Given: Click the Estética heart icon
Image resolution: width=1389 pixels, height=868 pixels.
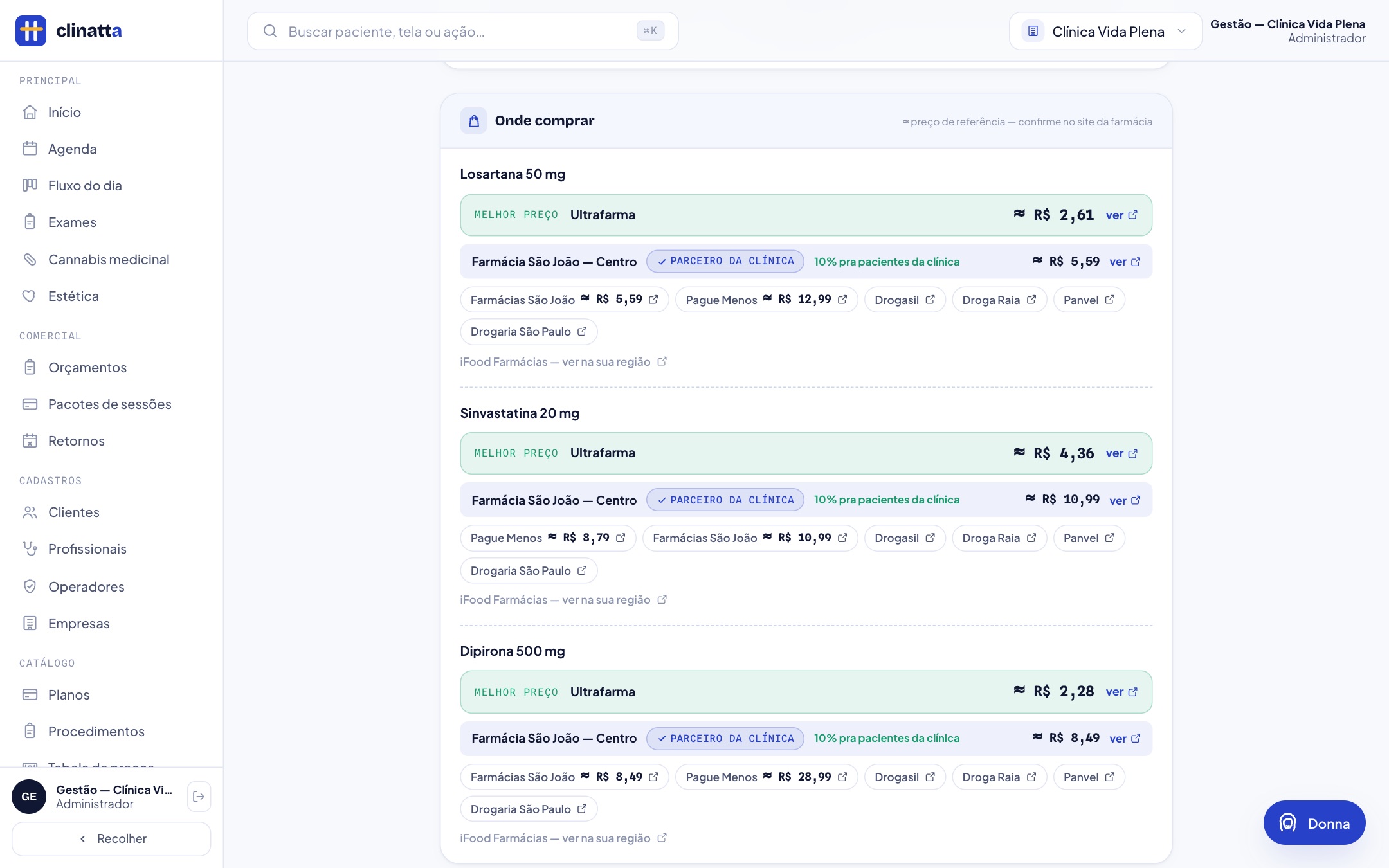Looking at the screenshot, I should click(x=30, y=296).
